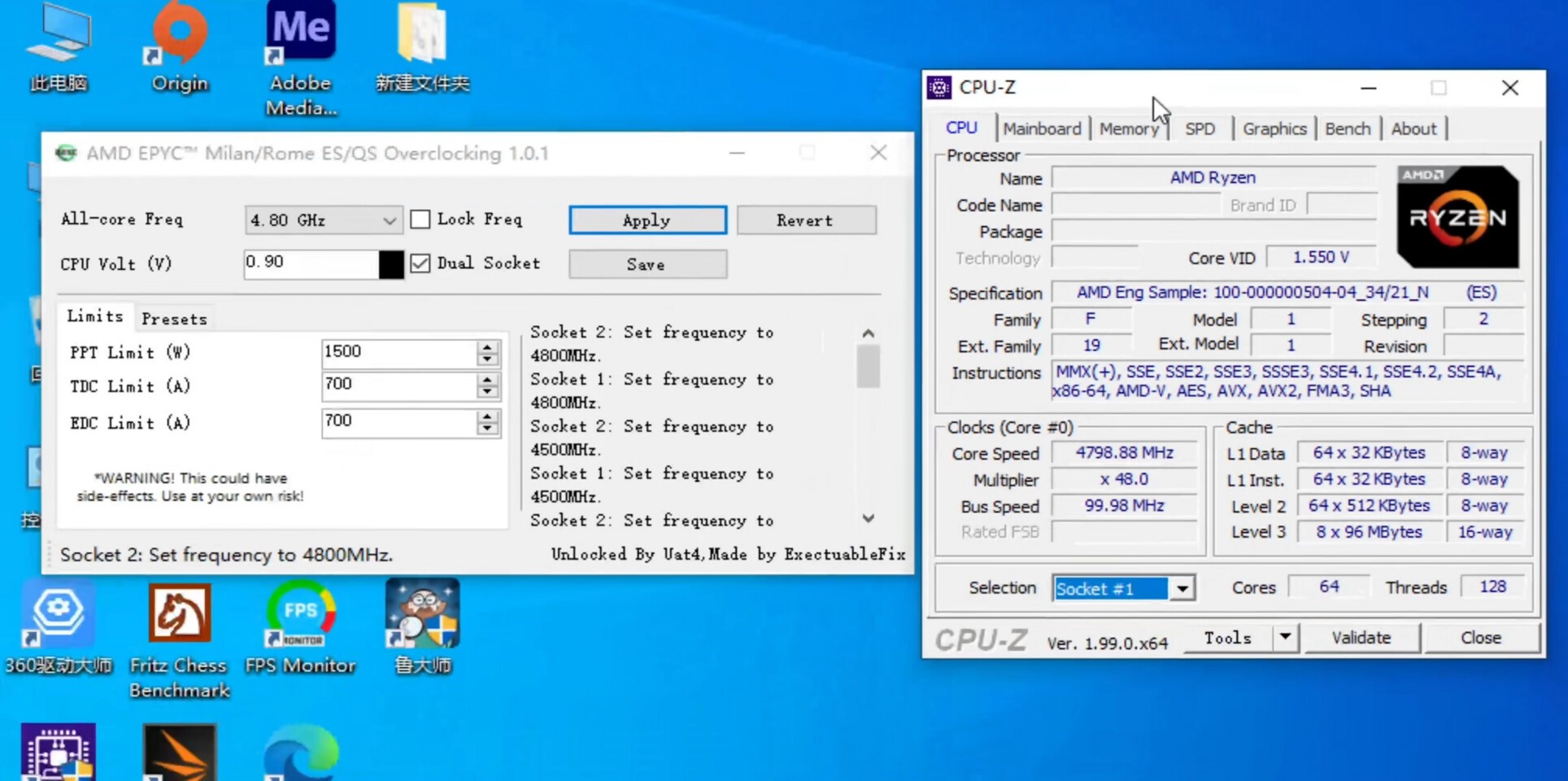This screenshot has width=1568, height=781.
Task: Increase TDC Limit using the up arrow
Action: click(488, 378)
